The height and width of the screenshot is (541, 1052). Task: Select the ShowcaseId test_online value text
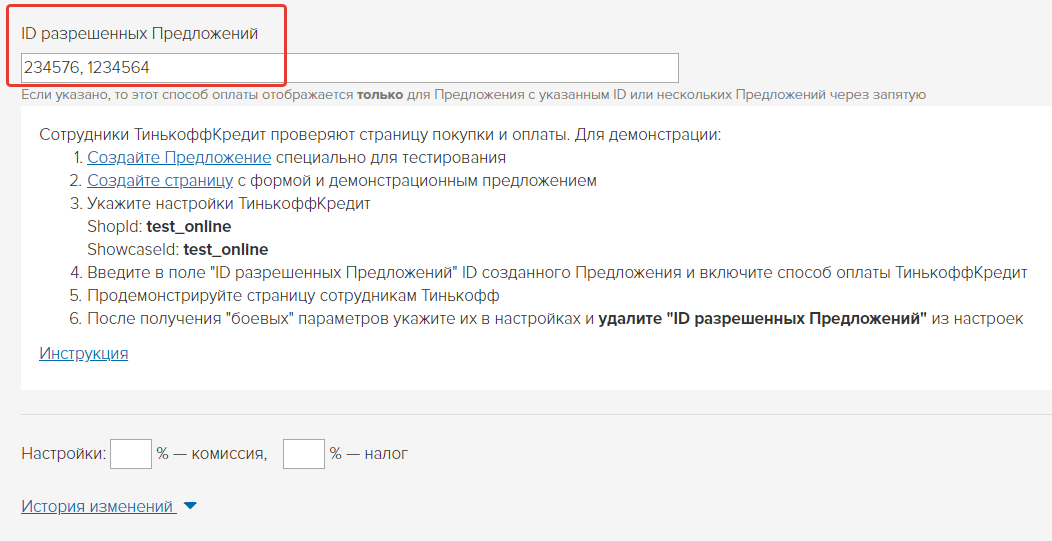point(225,250)
